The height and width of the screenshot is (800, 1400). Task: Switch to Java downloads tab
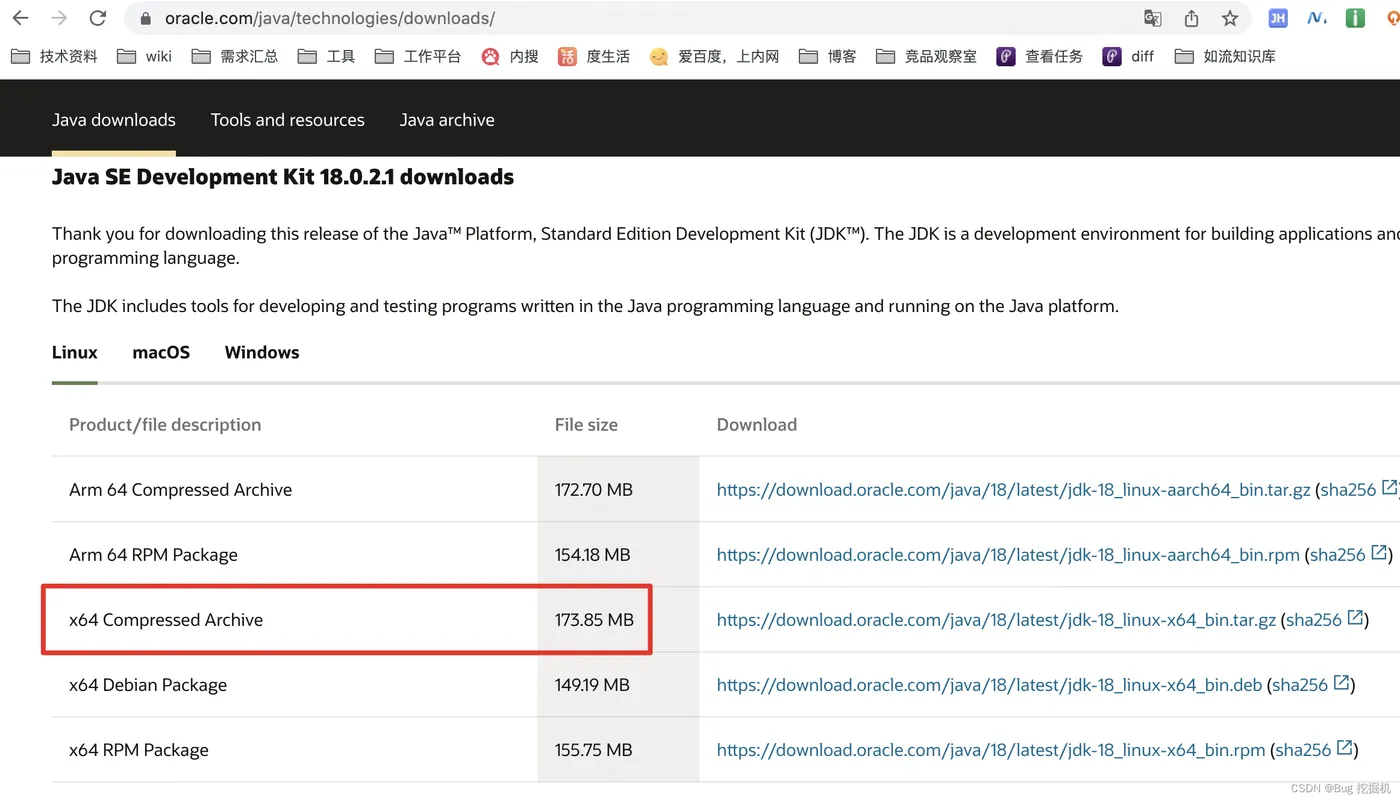[114, 120]
